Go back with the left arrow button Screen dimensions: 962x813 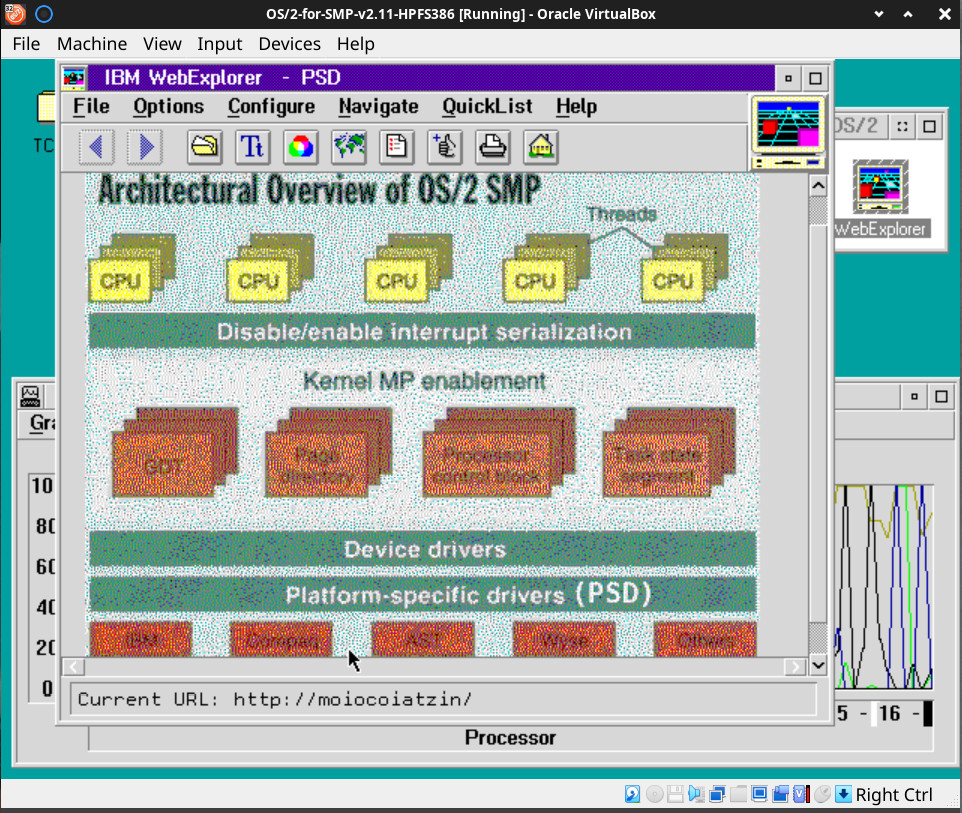(x=96, y=147)
